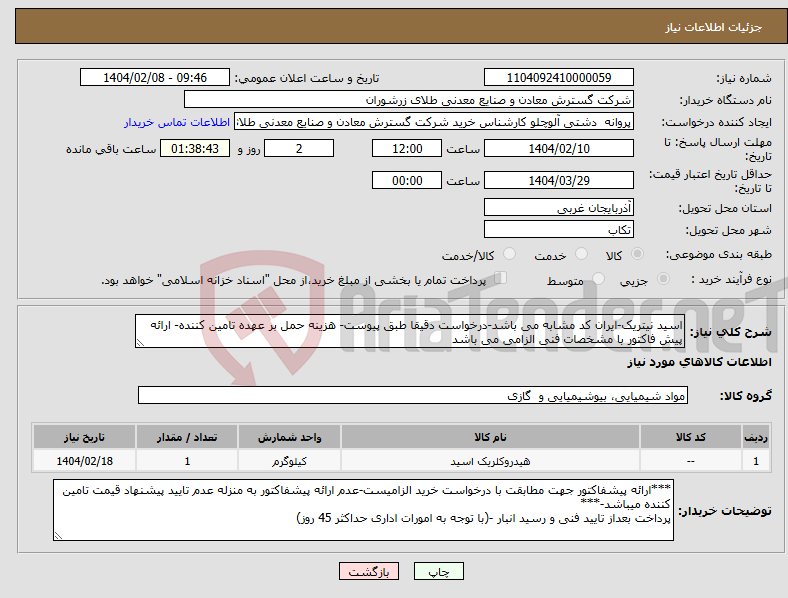The image size is (788, 598).
Task: Click the هیدروکلریک اسید table cell
Action: tap(490, 461)
